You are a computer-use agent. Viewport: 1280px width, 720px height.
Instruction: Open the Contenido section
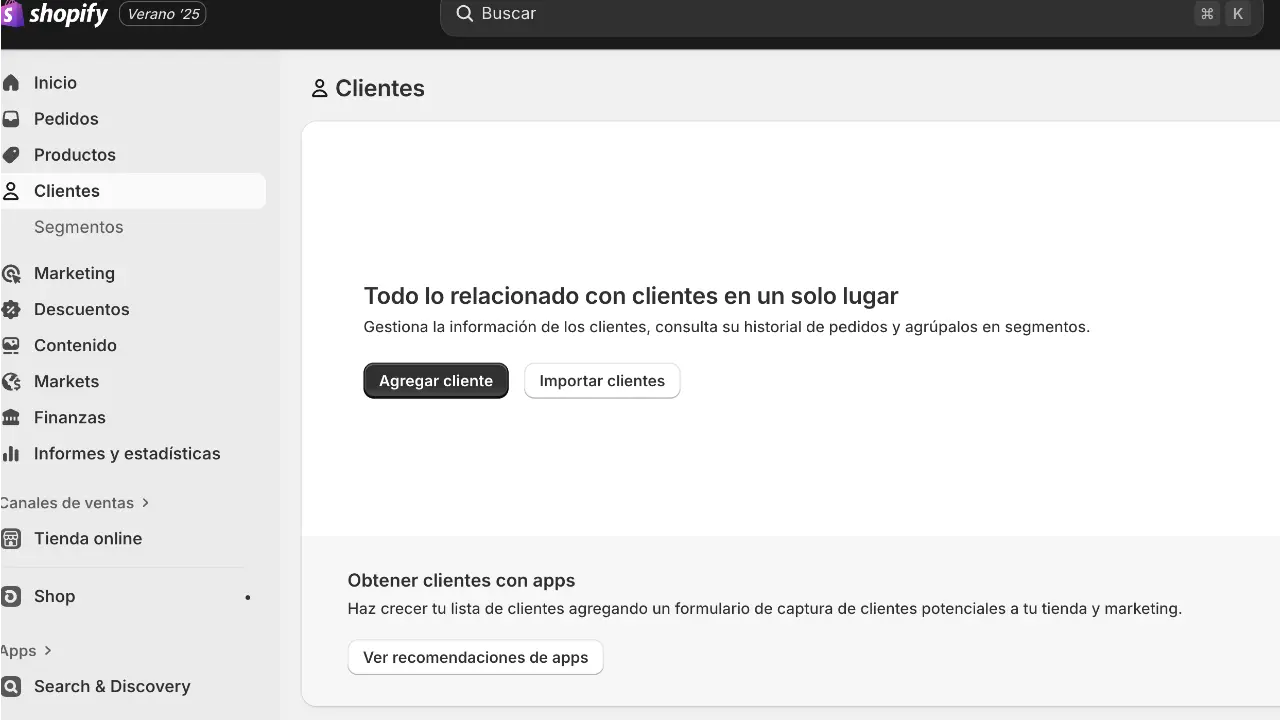point(75,345)
